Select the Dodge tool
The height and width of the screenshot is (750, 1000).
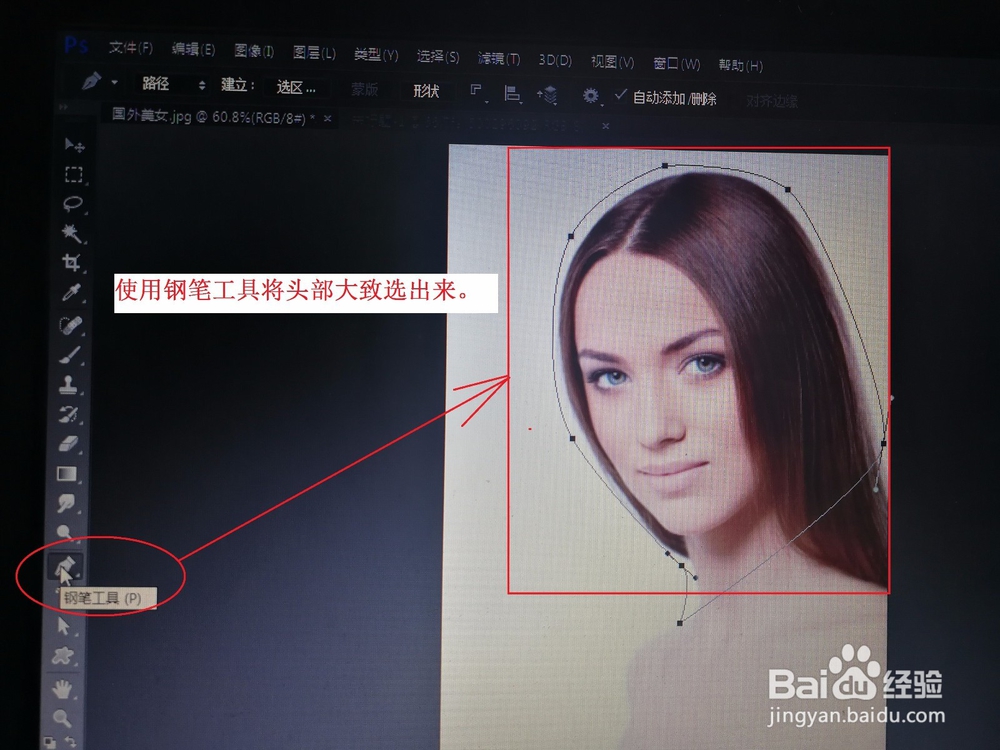64,532
